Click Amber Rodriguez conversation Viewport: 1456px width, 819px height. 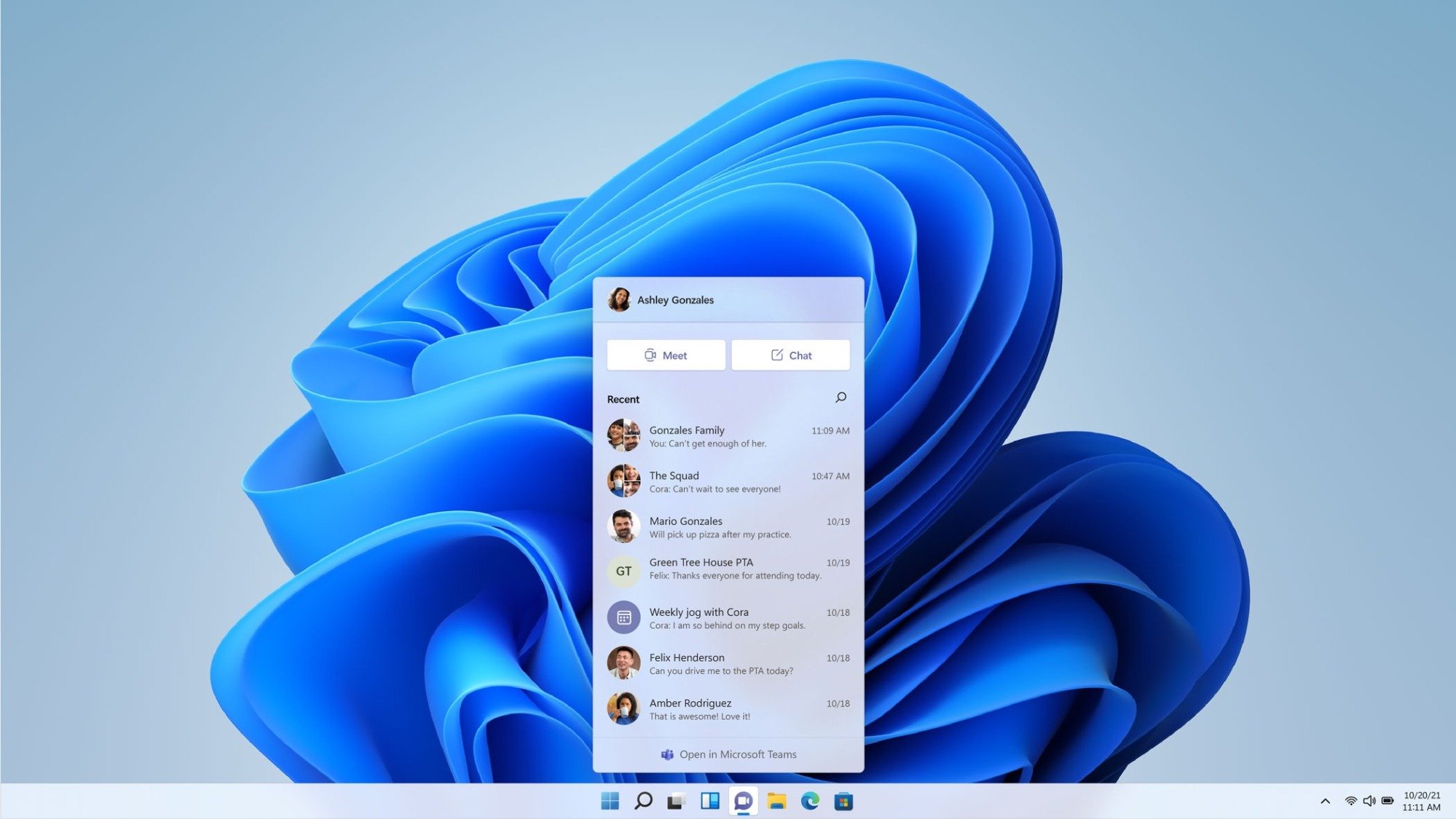[x=728, y=708]
